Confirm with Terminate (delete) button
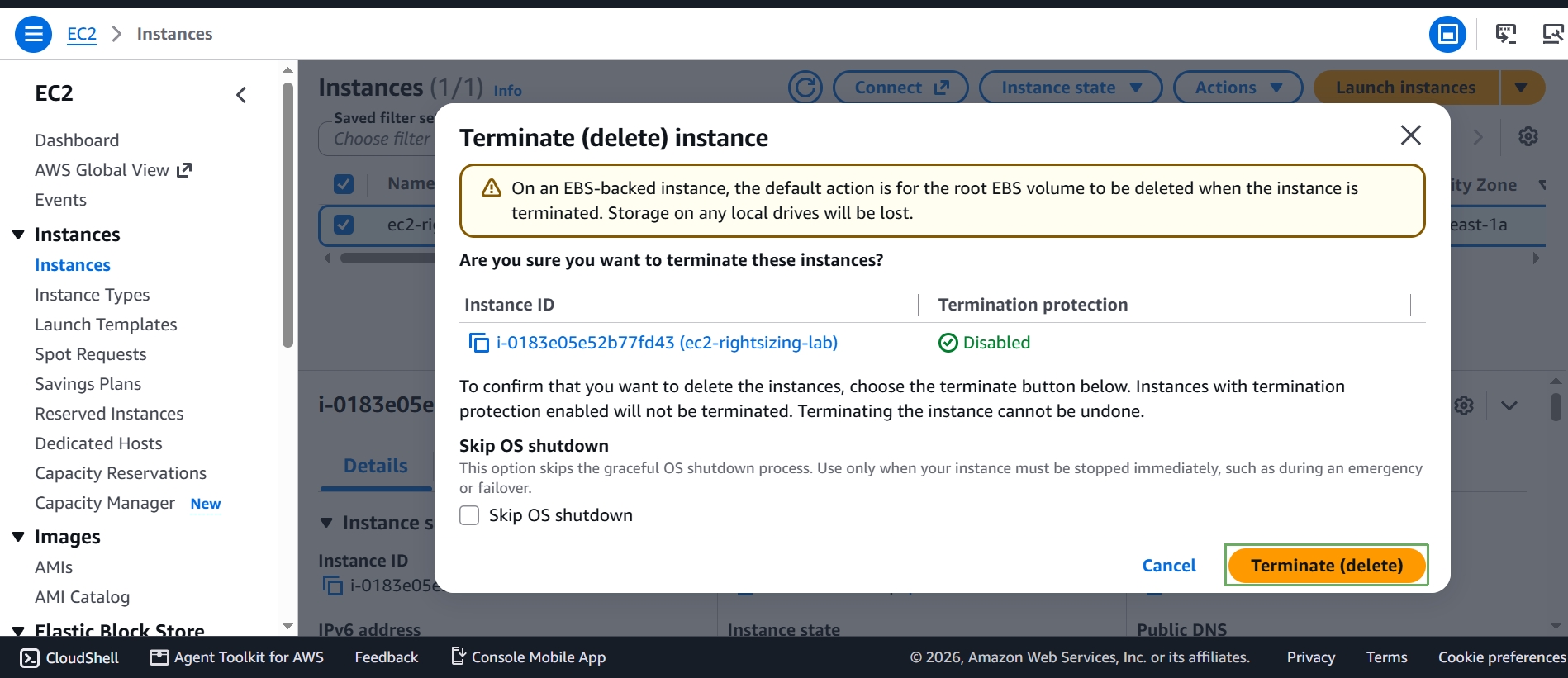Screen dimensions: 1568x678 click(1327, 566)
